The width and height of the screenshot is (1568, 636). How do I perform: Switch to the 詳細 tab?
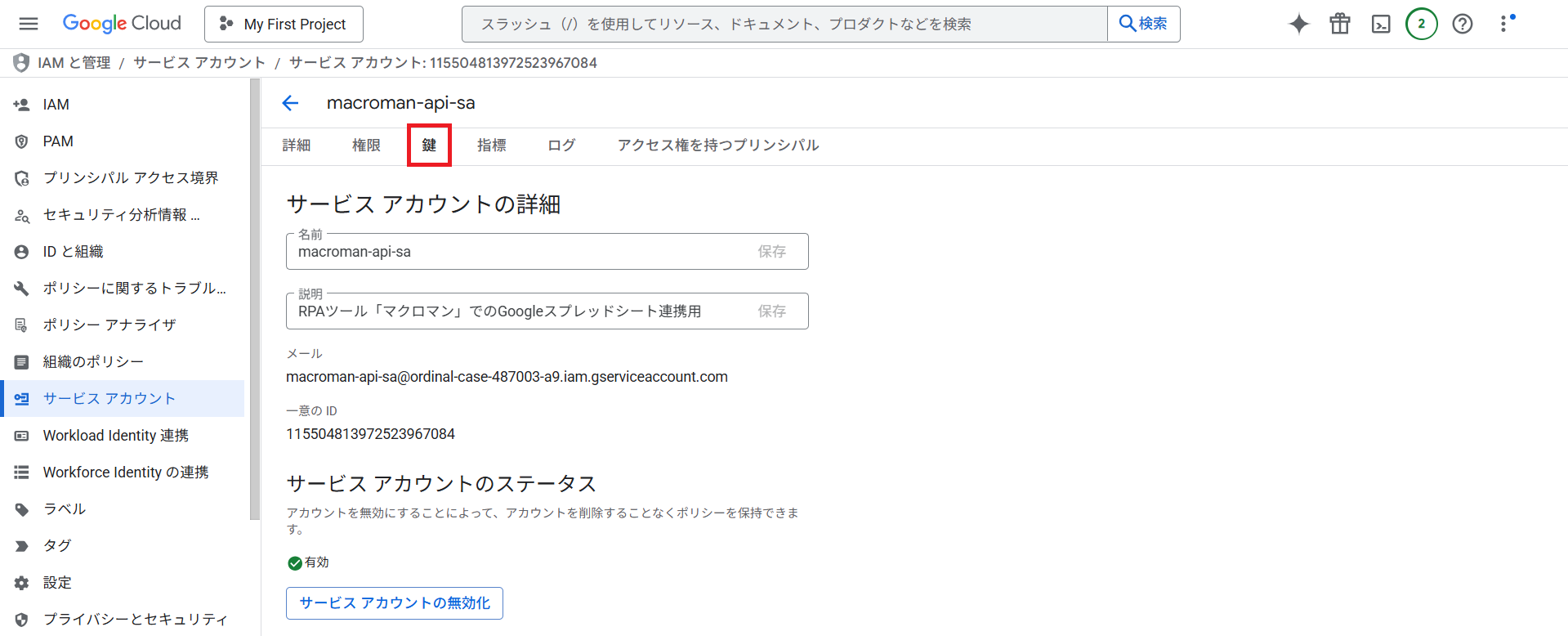(297, 146)
